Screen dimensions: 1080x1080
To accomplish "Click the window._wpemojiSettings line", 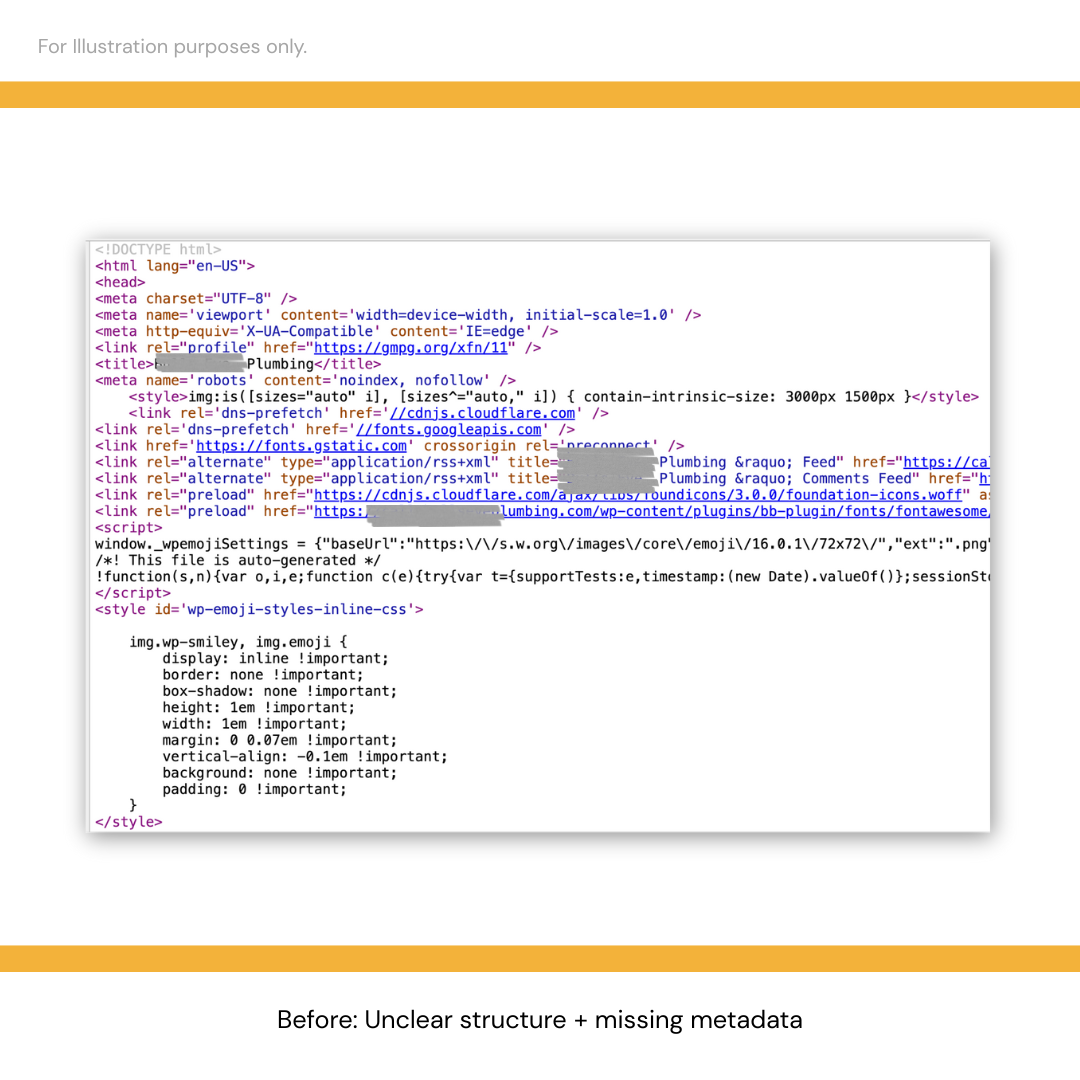I will pyautogui.click(x=542, y=545).
